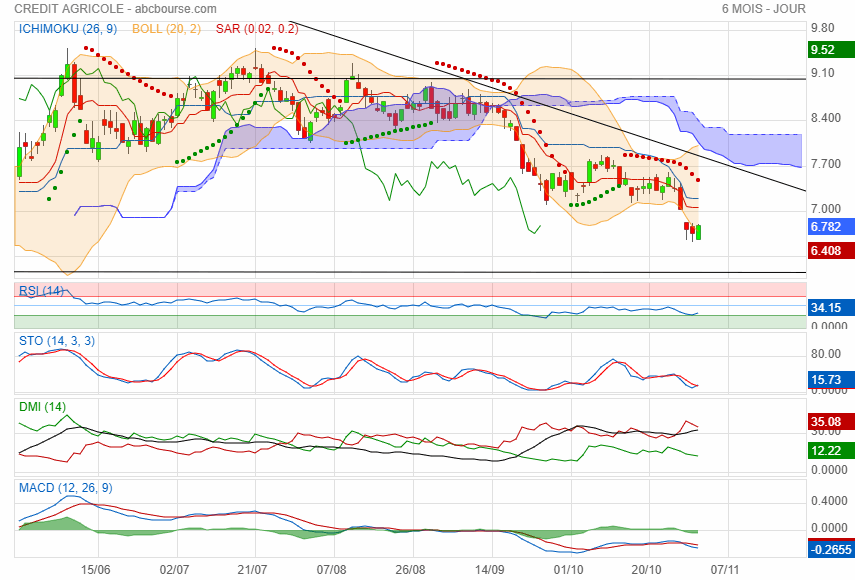
Task: Select the red 6.408 price tag
Action: 831,251
